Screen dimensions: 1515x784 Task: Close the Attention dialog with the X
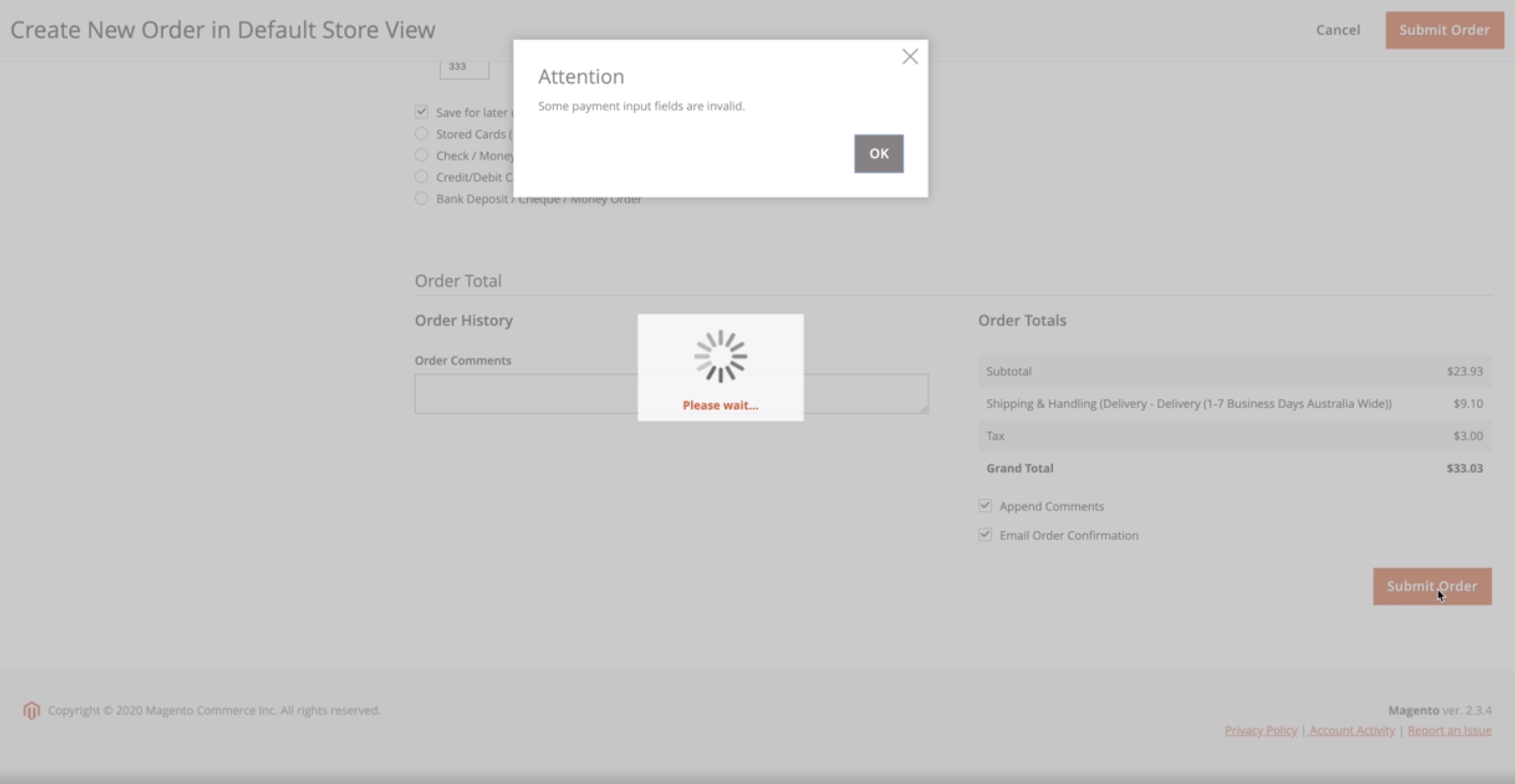[x=910, y=56]
